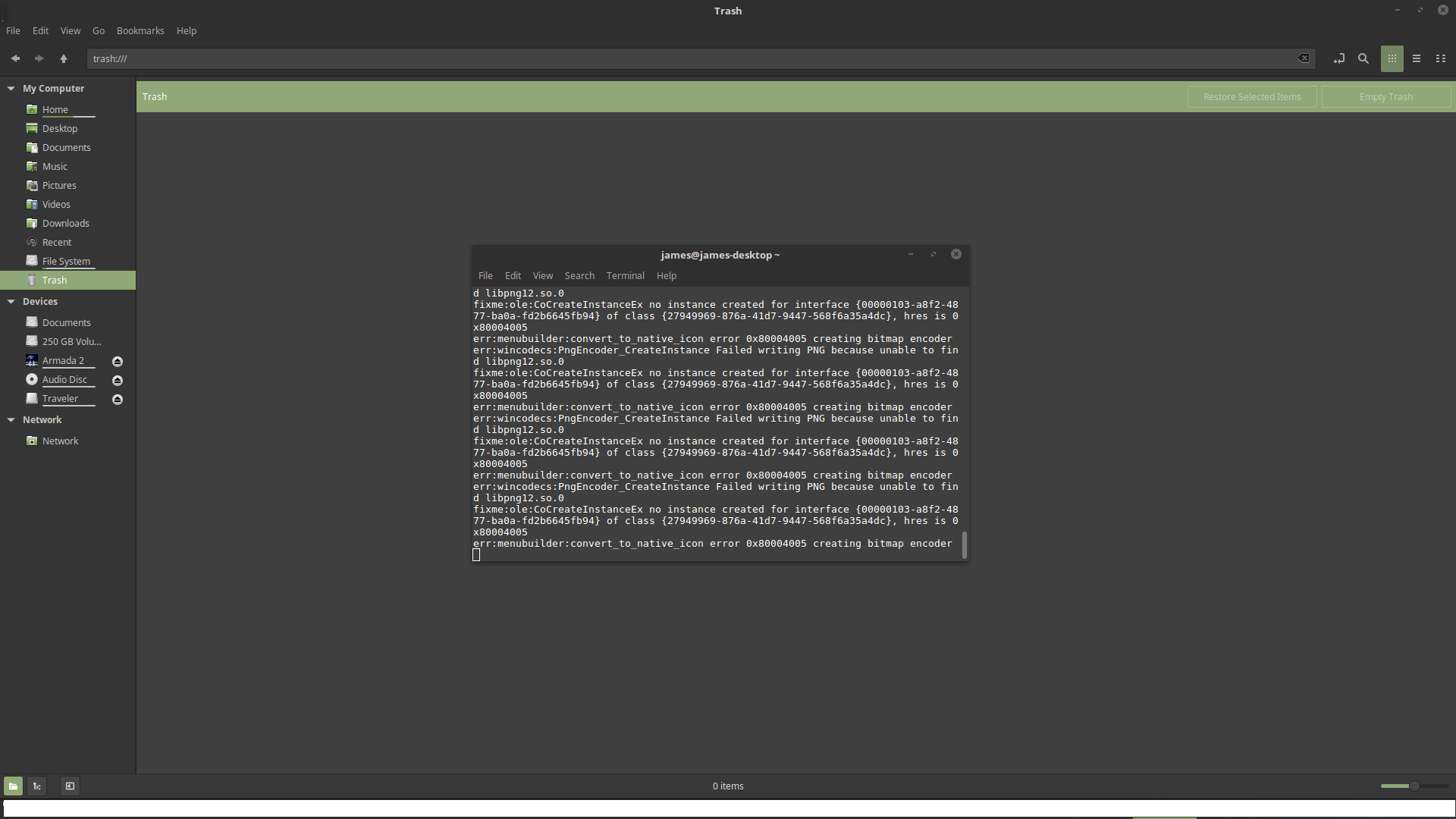Viewport: 1456px width, 819px height.
Task: Open the file manager File menu
Action: coord(13,30)
